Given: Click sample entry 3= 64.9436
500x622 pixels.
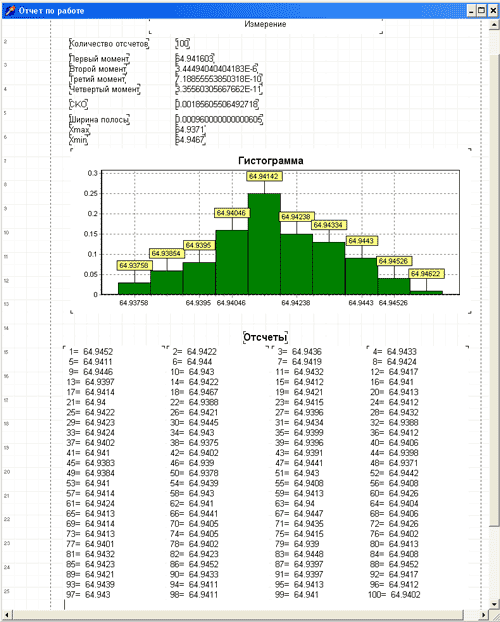Looking at the screenshot, I should tap(300, 352).
